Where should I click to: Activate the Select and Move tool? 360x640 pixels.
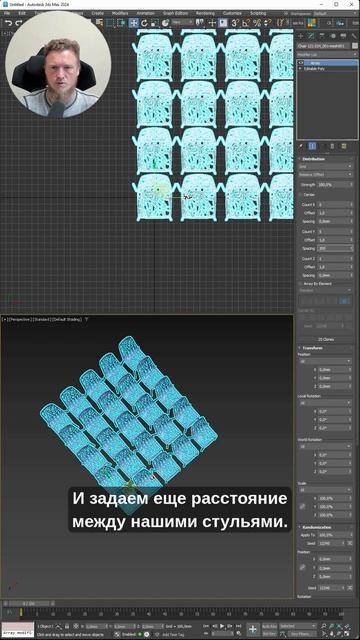coord(133,23)
